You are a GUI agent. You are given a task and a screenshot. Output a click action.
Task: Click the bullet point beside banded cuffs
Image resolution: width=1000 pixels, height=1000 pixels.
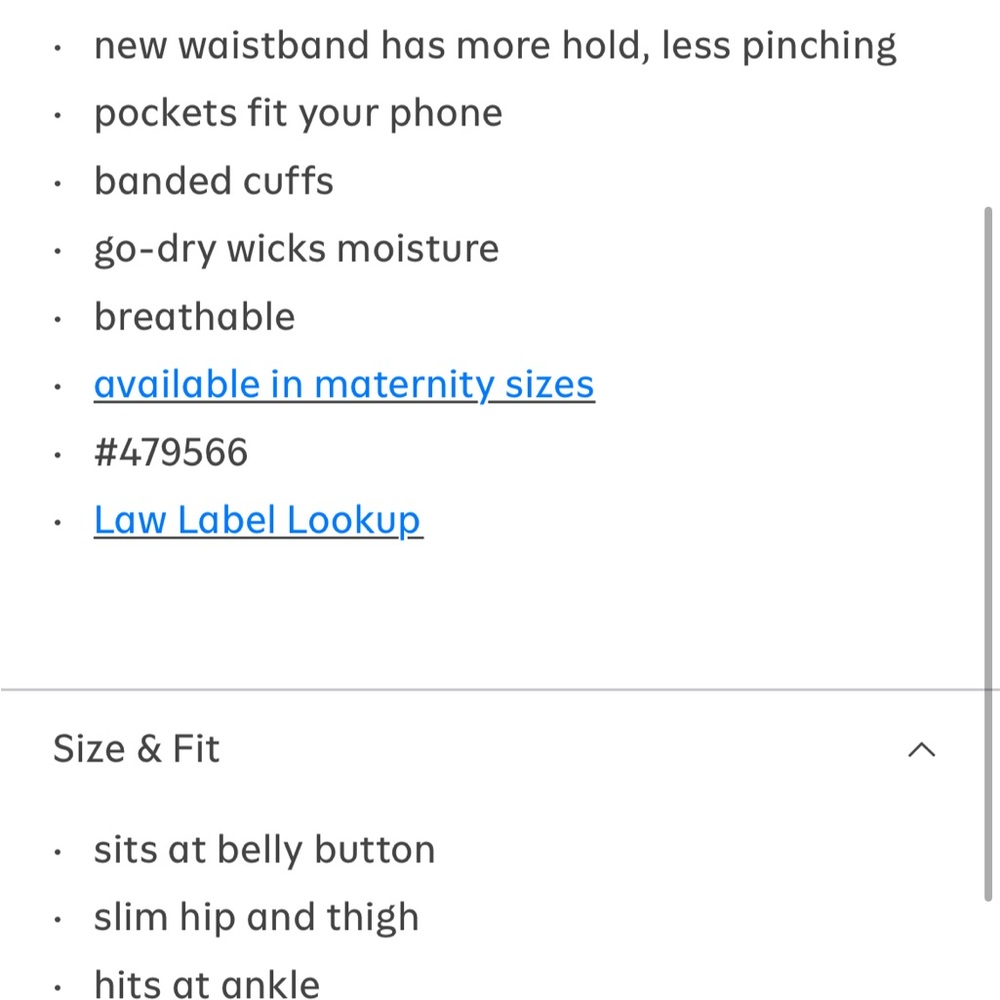pos(57,184)
